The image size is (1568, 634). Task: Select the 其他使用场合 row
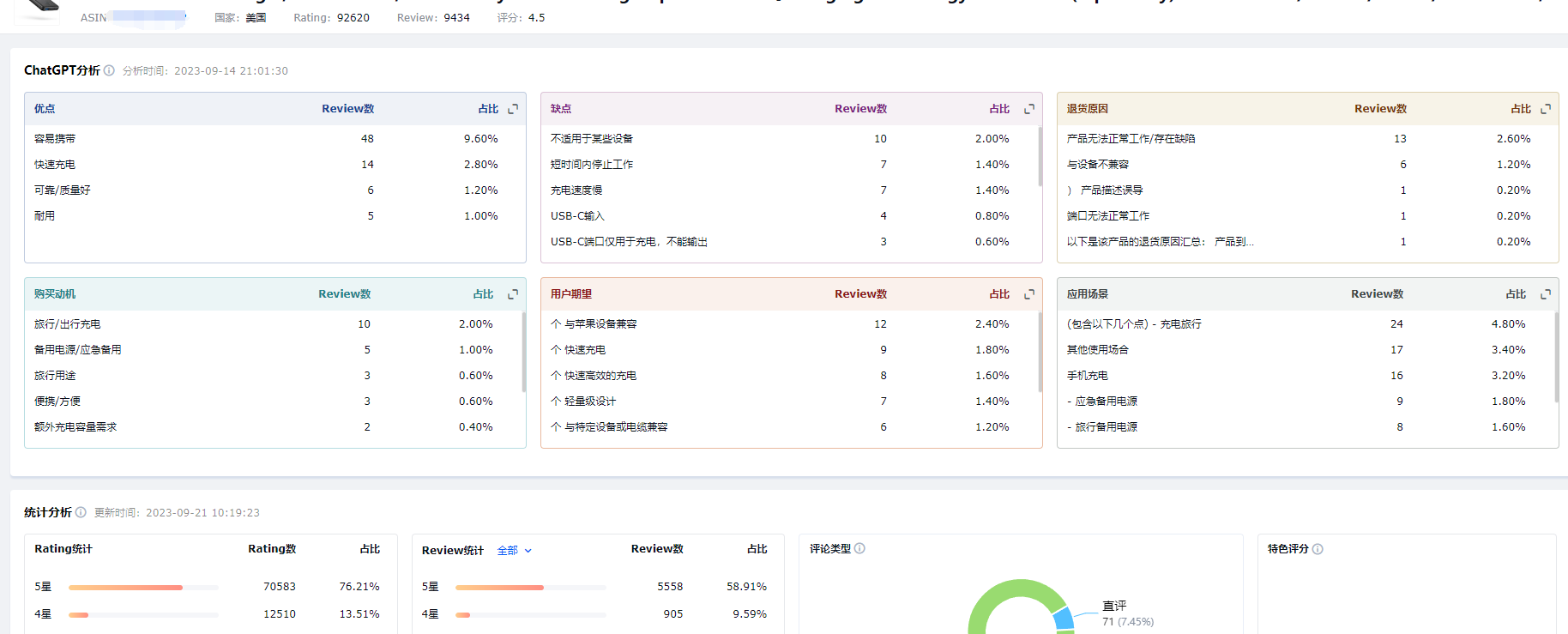tap(1306, 350)
